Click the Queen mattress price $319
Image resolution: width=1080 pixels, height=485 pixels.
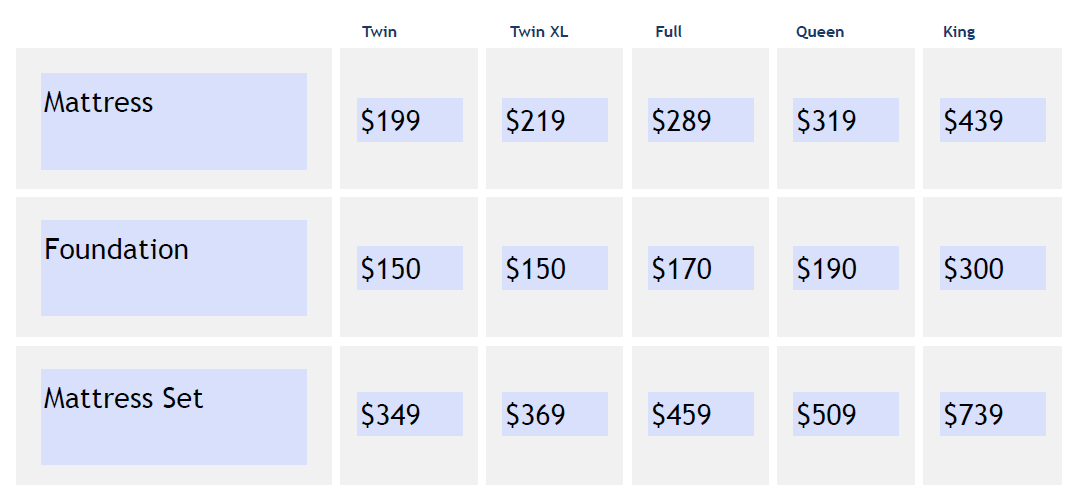827,121
